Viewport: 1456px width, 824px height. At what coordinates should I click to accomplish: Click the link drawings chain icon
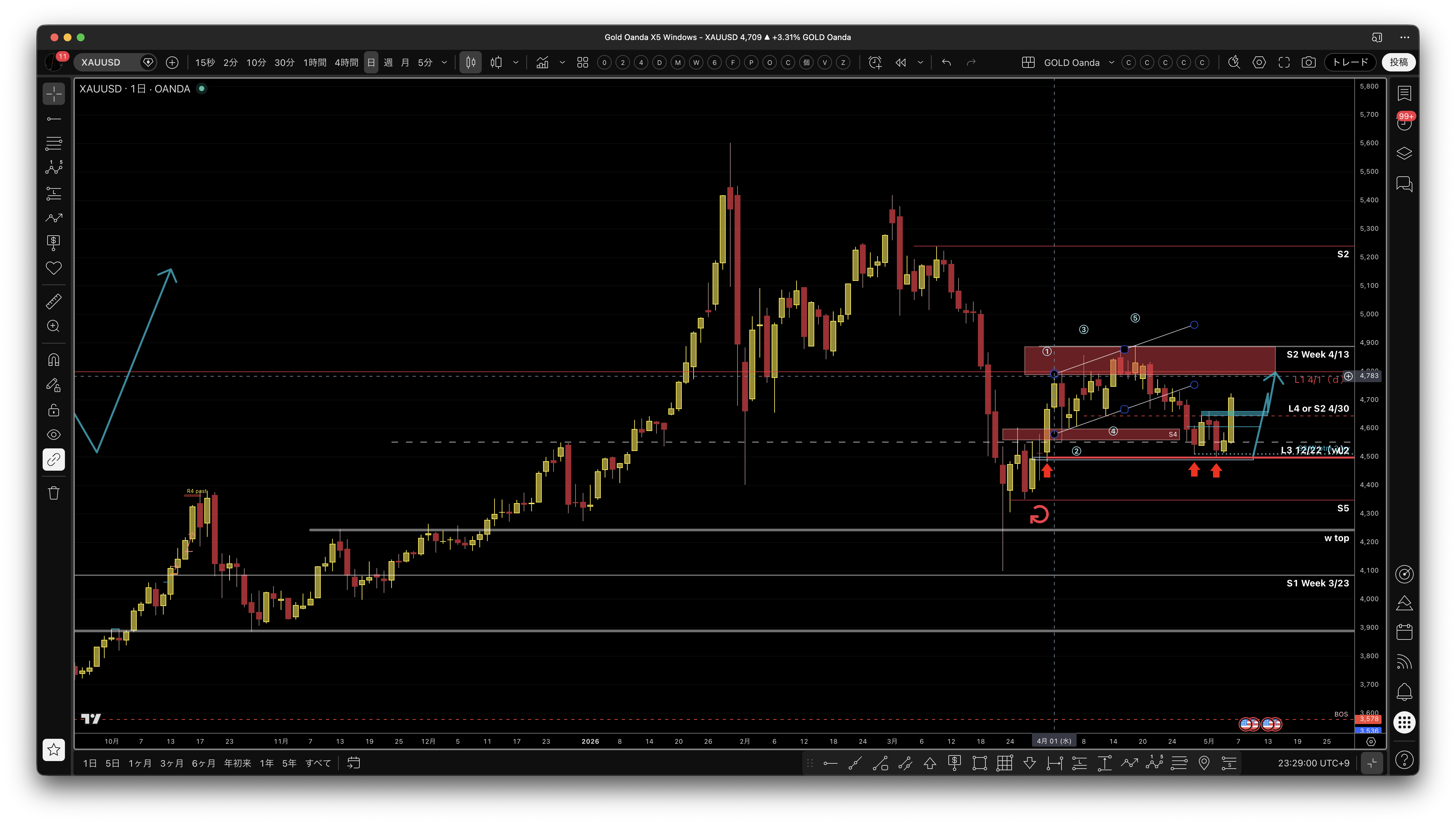(x=54, y=460)
